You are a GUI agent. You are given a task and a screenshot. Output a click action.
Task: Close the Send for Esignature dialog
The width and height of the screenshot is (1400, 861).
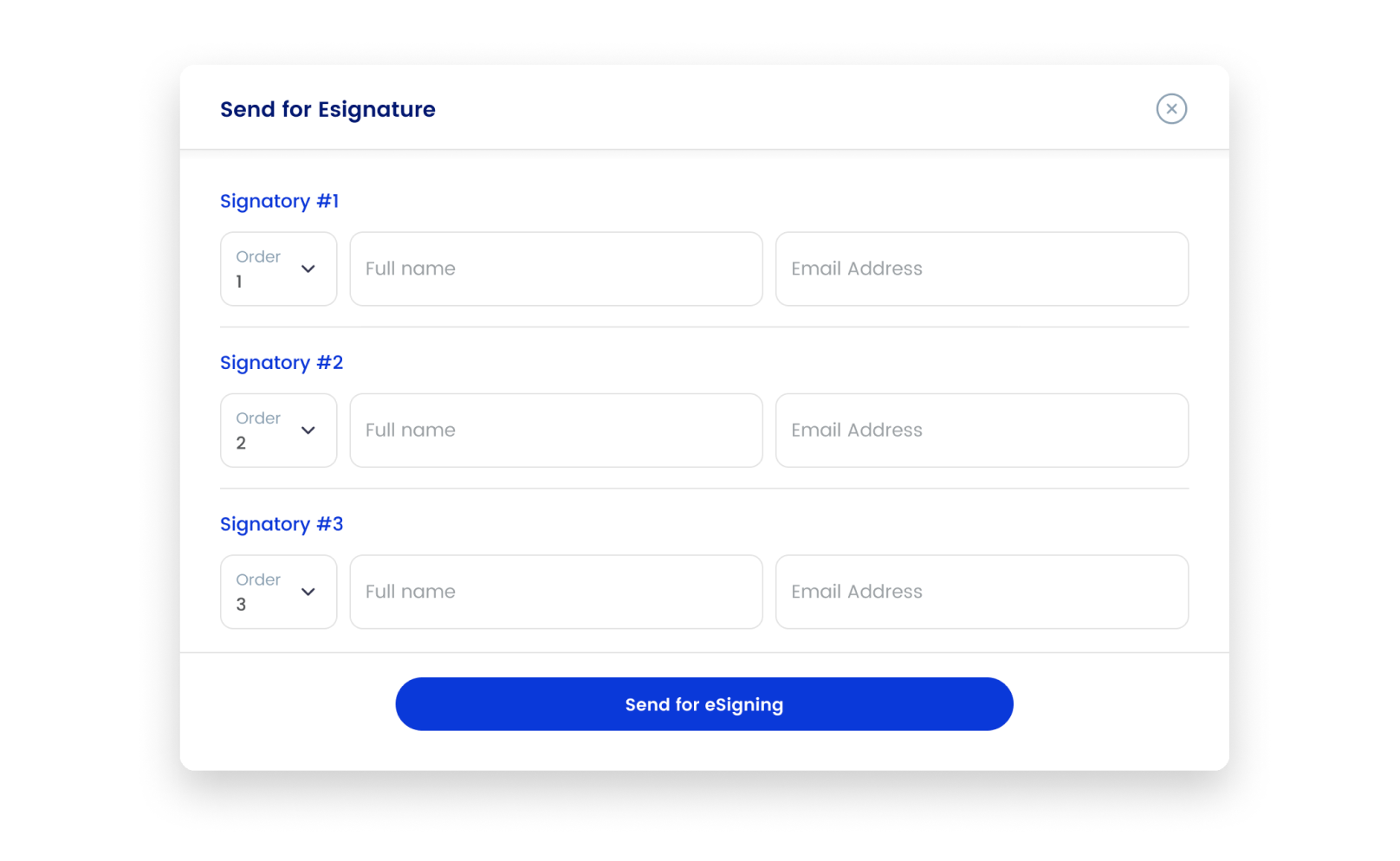[x=1171, y=108]
